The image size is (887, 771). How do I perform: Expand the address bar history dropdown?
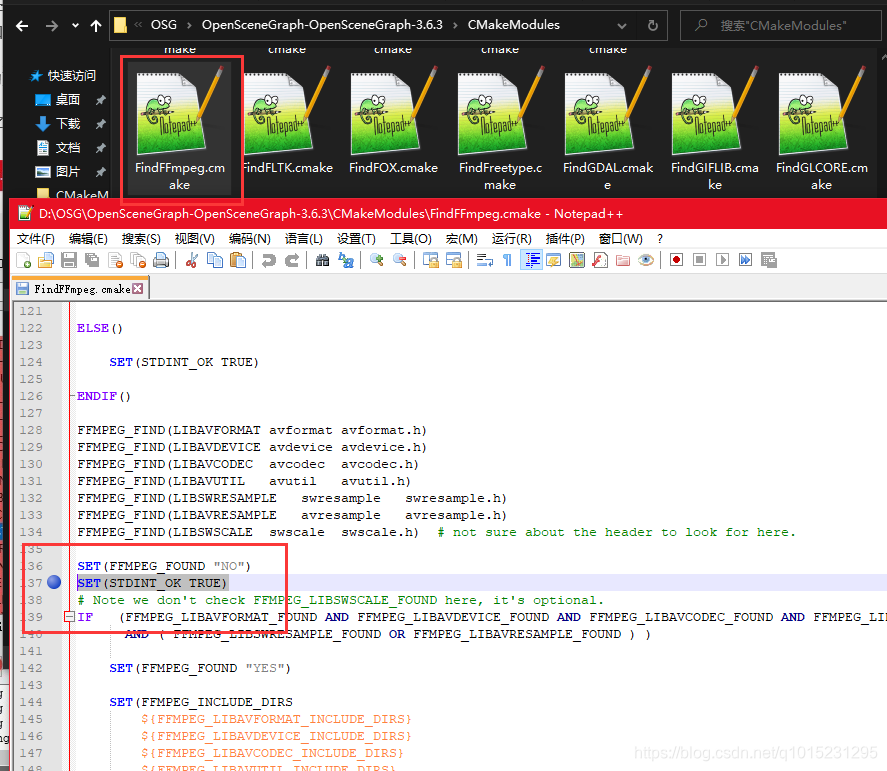coord(622,25)
